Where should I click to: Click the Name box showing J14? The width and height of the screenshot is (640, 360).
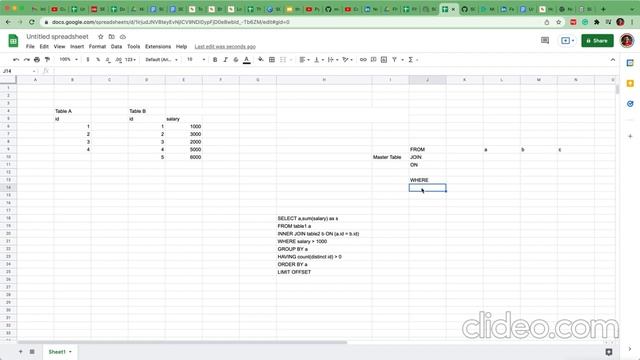[x=19, y=71]
